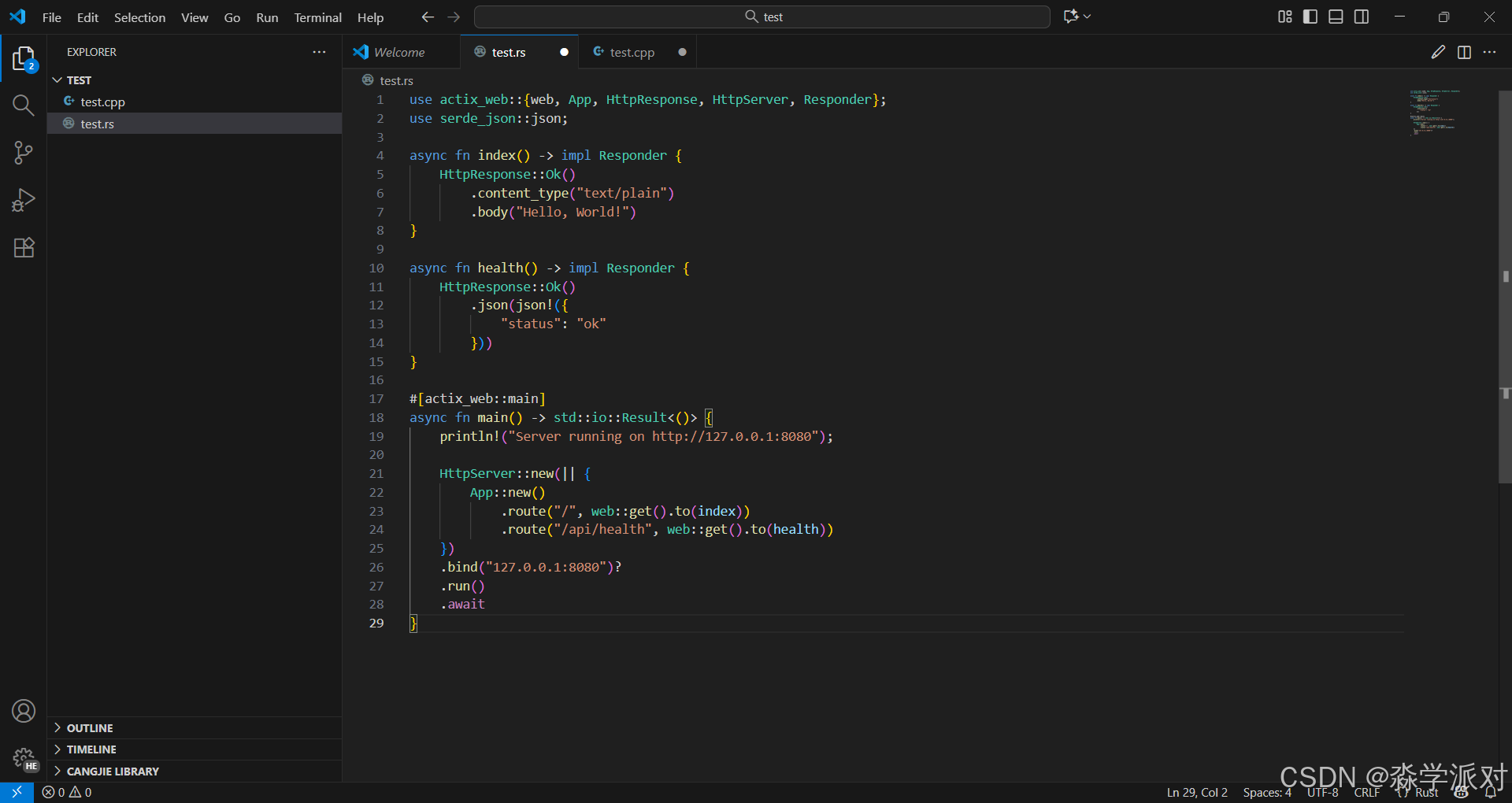Toggle Primary Side Bar visibility
Screen dimensions: 1512x803
[1310, 17]
